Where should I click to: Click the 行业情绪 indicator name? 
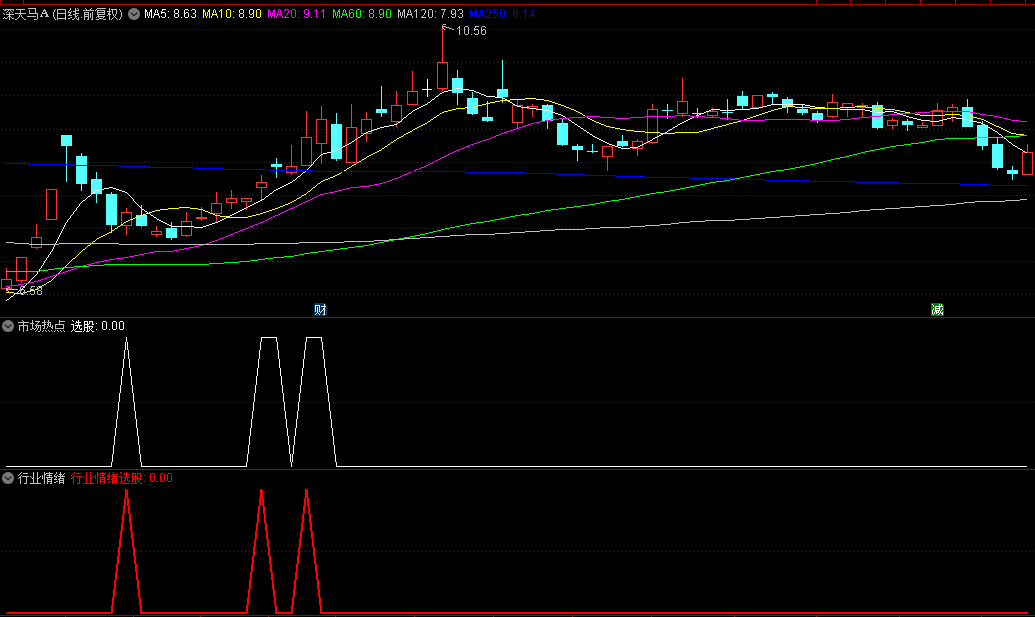tap(41, 478)
